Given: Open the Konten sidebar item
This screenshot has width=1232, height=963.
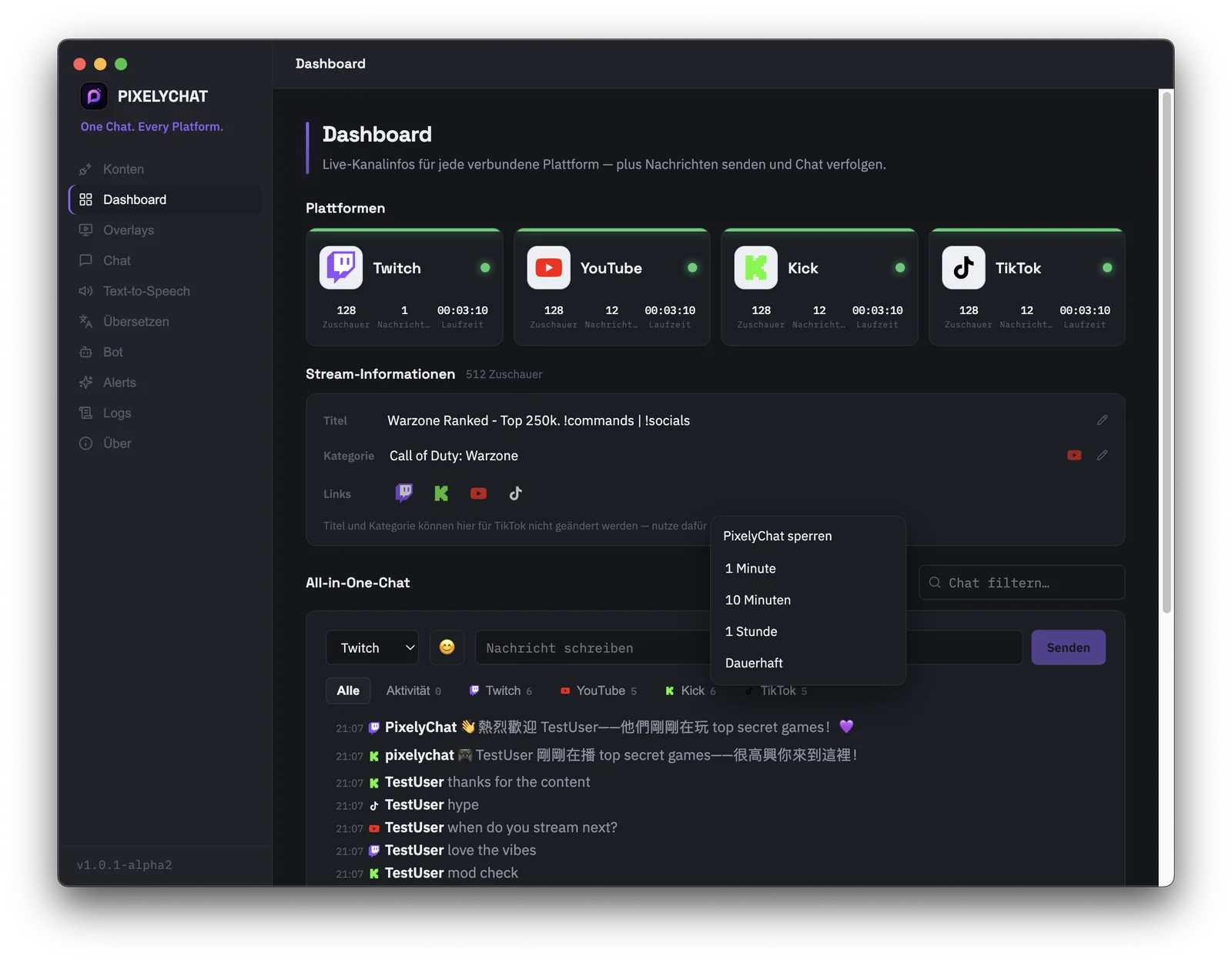Looking at the screenshot, I should [165, 169].
